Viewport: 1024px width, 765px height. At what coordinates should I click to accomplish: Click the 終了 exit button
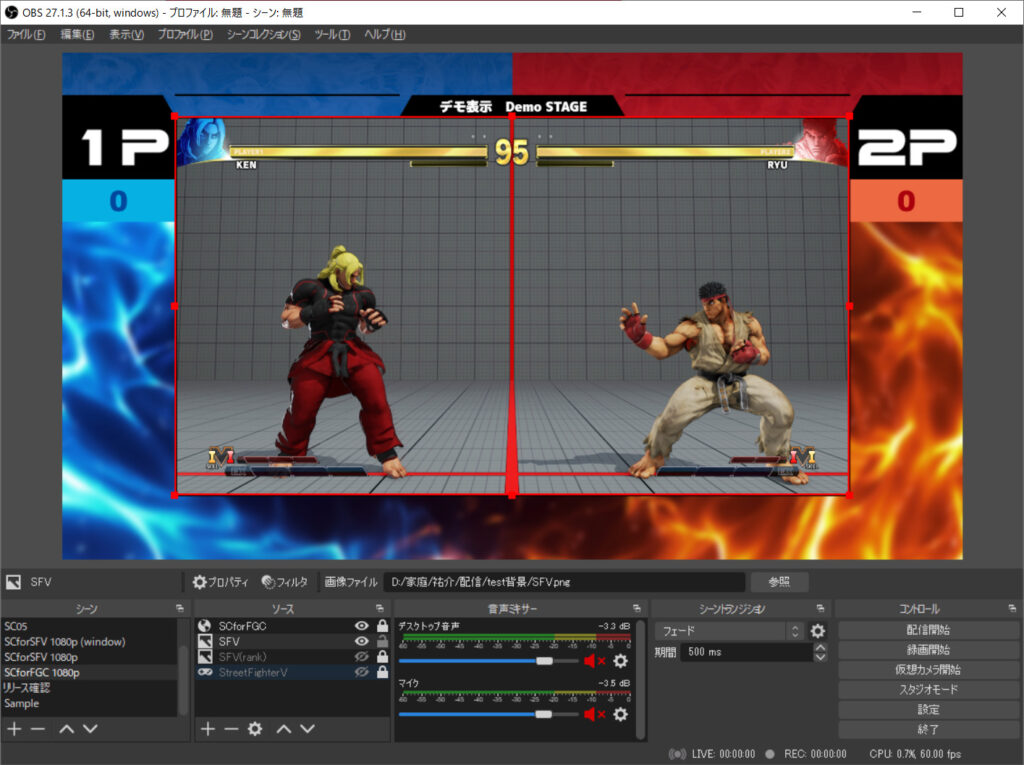(x=928, y=729)
